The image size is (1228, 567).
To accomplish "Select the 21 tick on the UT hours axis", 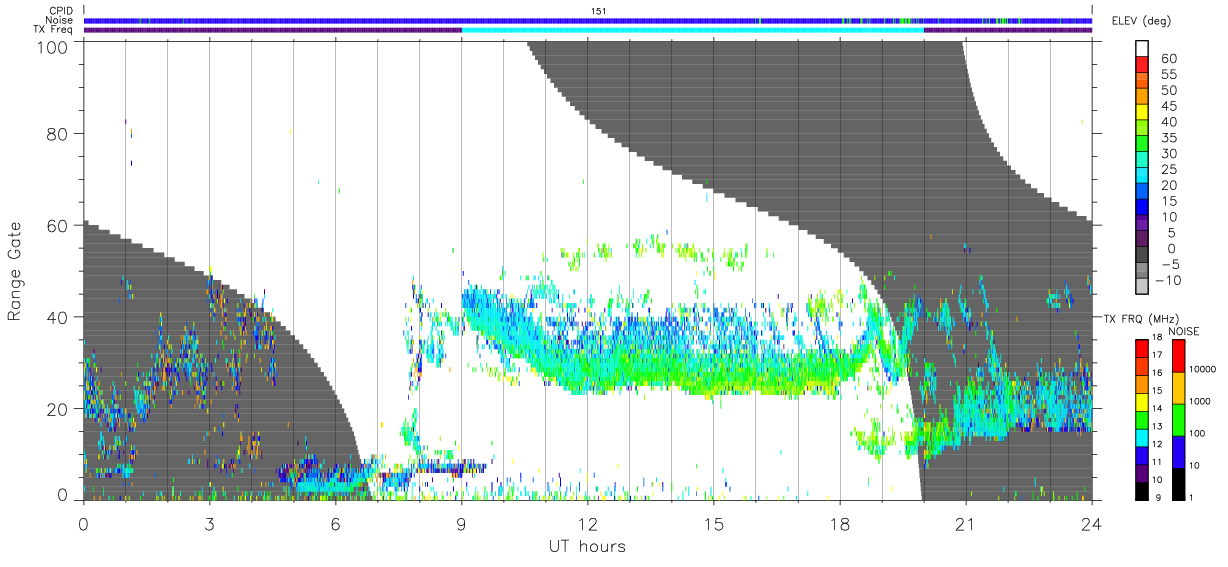I will tap(966, 523).
